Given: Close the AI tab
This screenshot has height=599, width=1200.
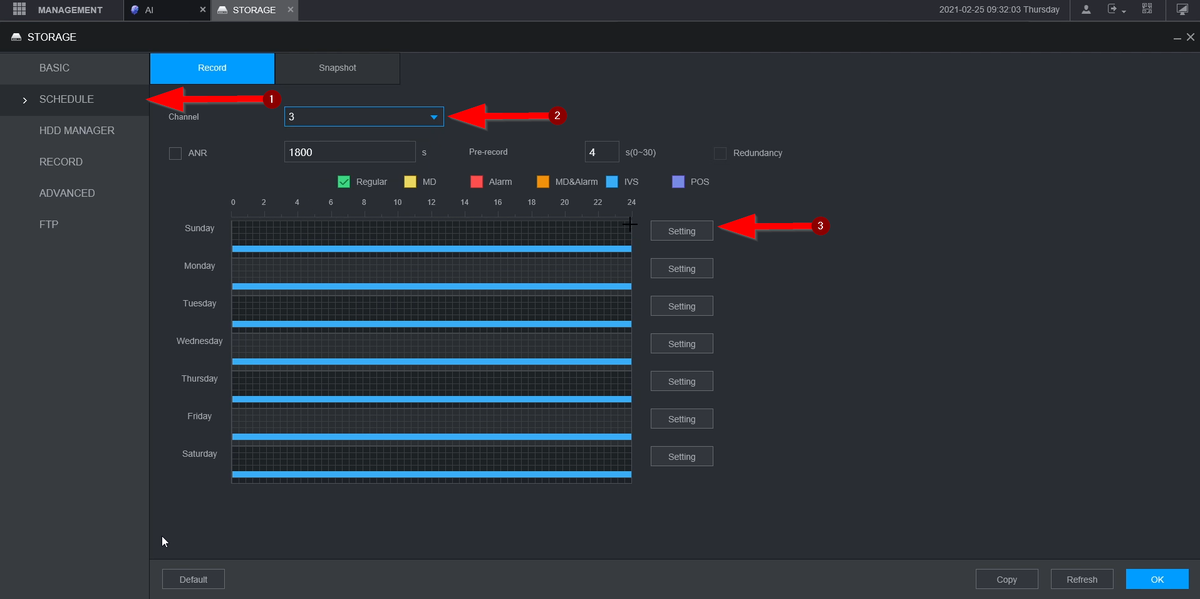Looking at the screenshot, I should click(x=202, y=10).
